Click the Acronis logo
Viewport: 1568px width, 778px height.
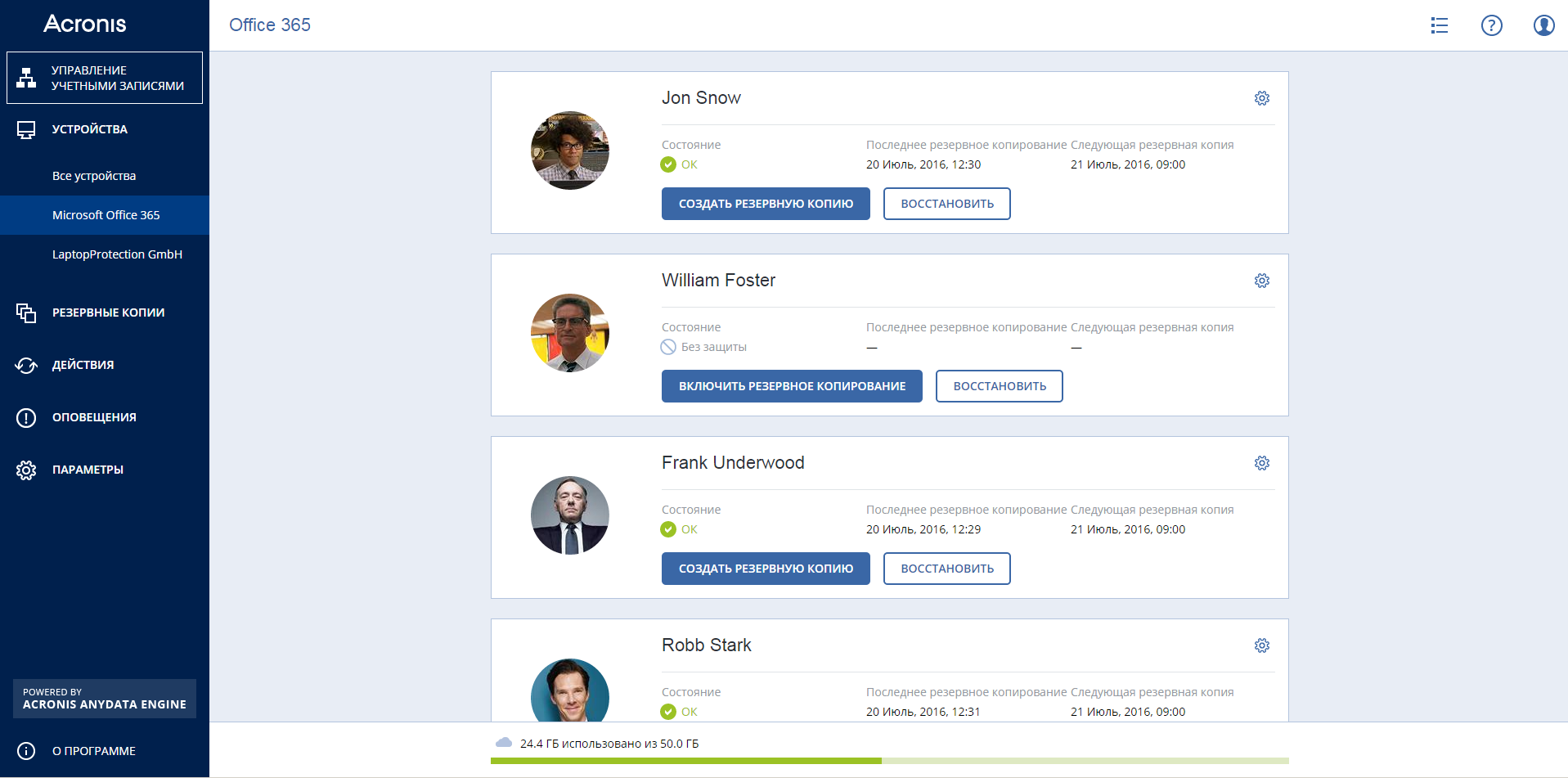[x=85, y=24]
